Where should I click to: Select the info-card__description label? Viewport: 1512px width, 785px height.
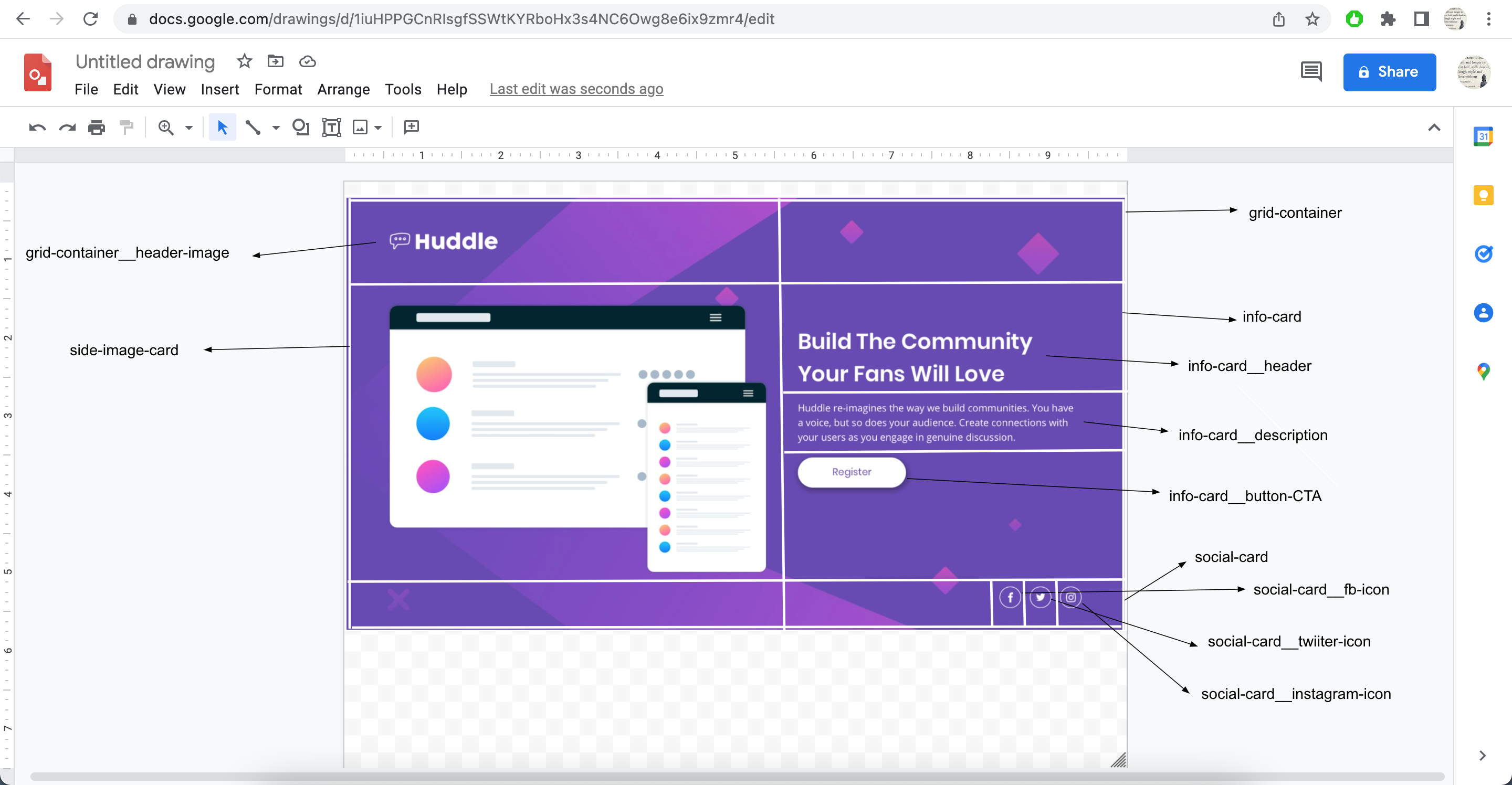[x=1253, y=435]
